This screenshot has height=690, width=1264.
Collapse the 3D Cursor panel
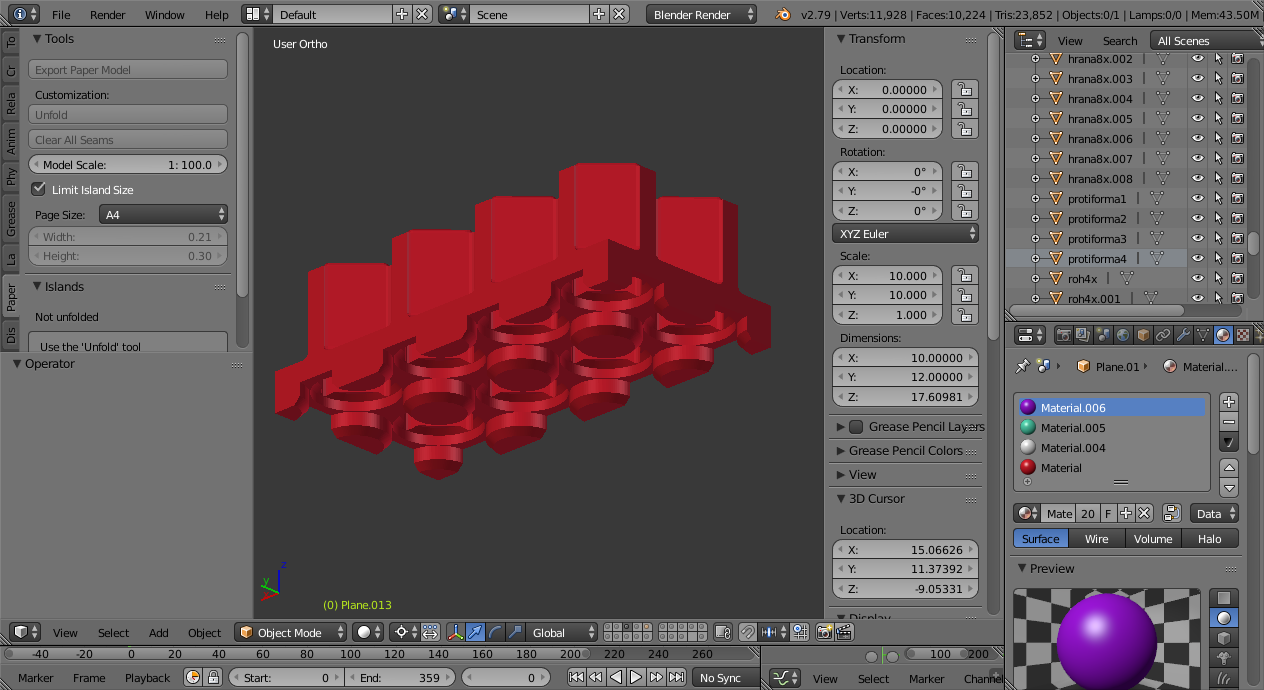[904, 499]
